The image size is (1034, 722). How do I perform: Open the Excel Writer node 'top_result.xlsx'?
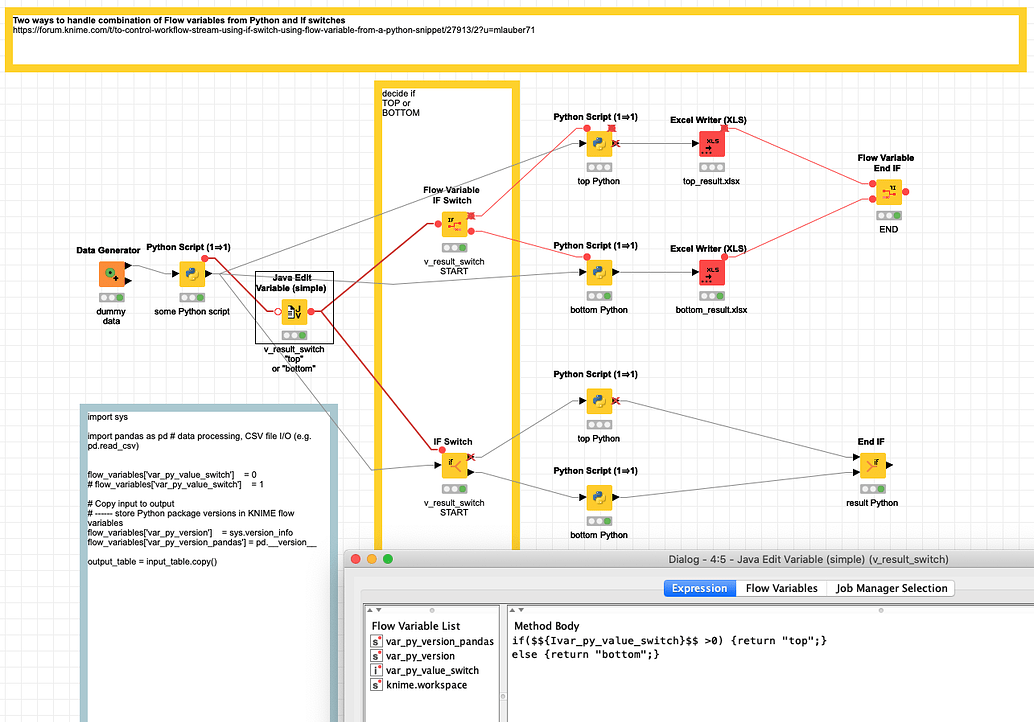click(711, 143)
